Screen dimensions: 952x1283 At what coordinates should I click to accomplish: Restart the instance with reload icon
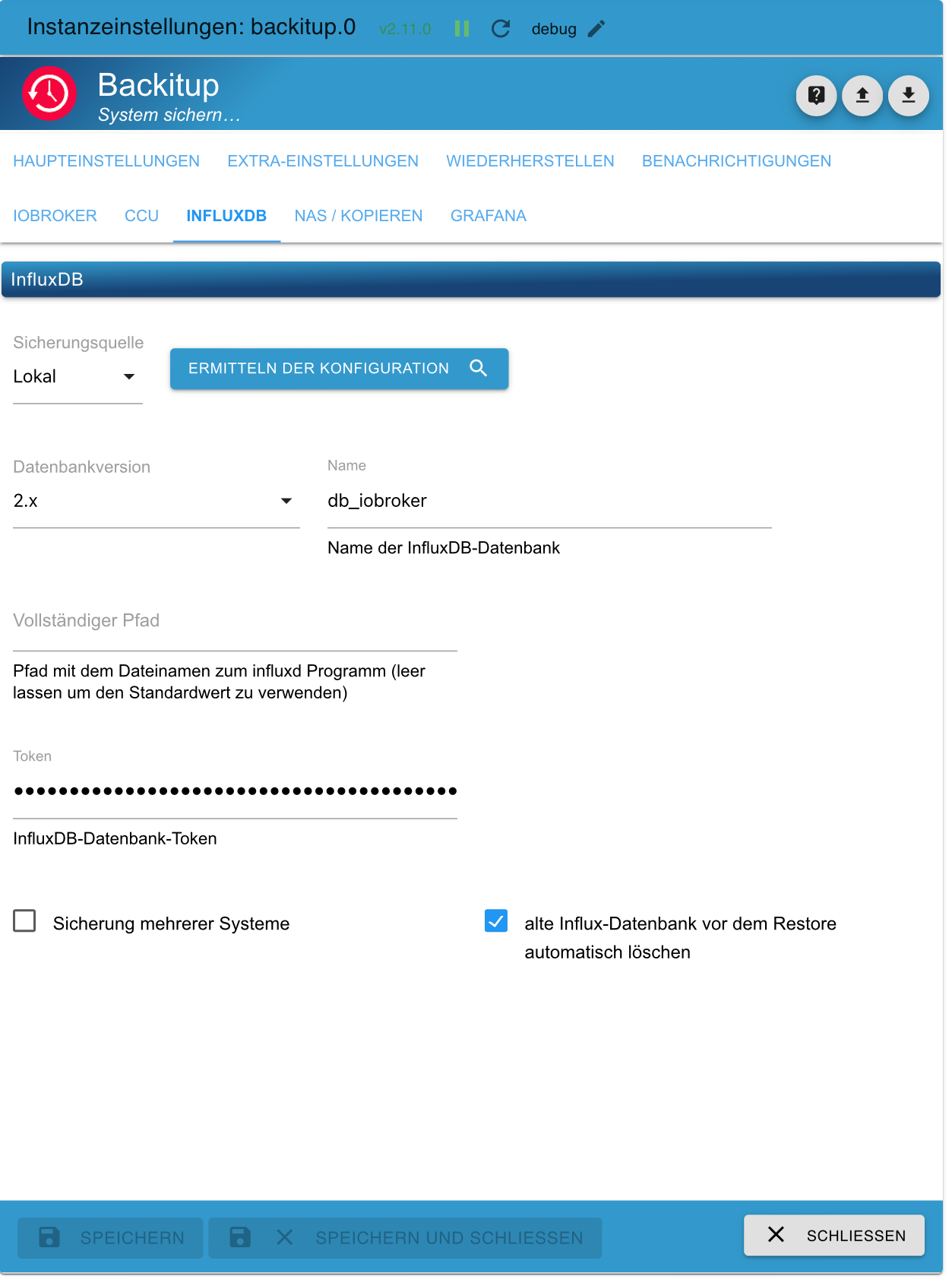[501, 29]
